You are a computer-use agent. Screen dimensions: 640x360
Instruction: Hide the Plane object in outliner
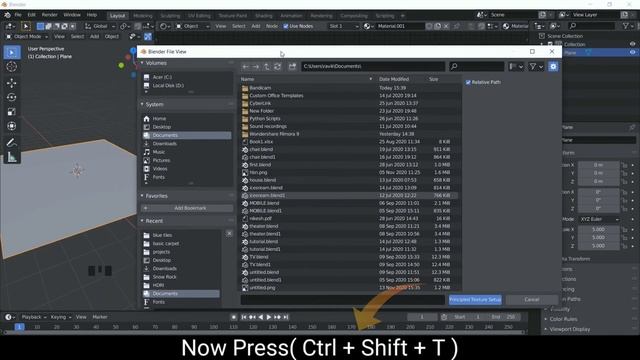point(632,53)
